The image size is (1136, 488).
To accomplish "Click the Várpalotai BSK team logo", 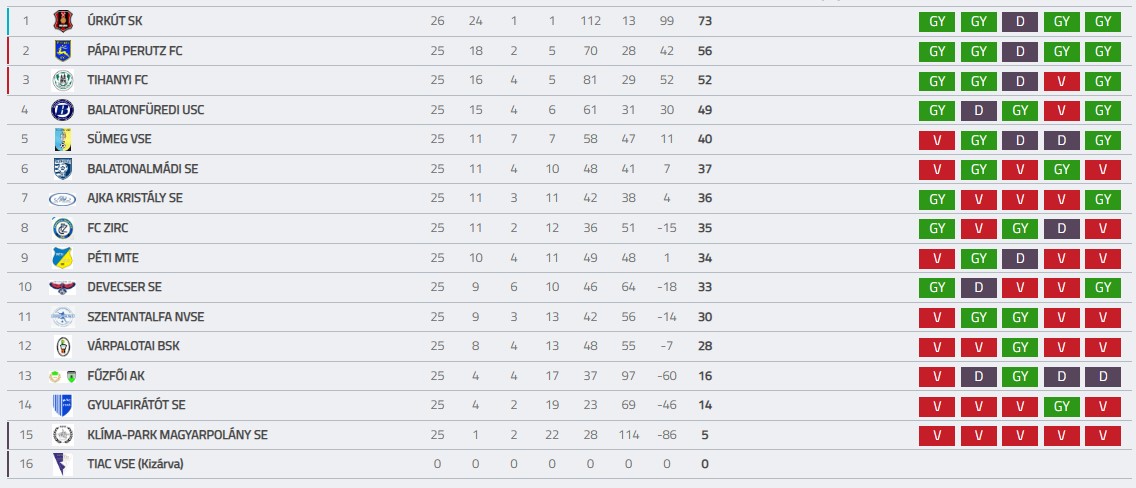I will pos(62,346).
